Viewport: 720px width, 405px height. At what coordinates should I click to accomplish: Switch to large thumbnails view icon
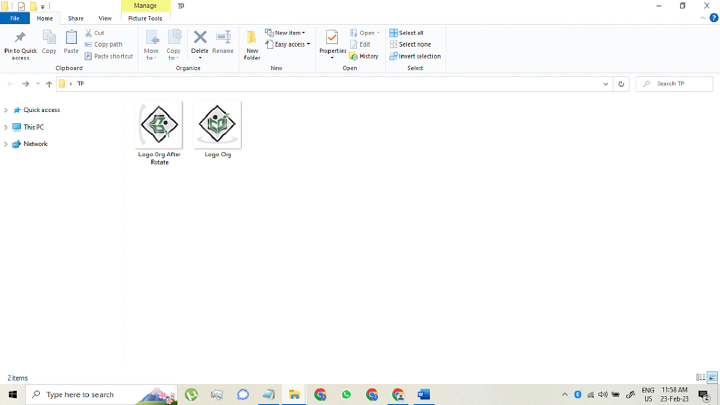pos(712,377)
